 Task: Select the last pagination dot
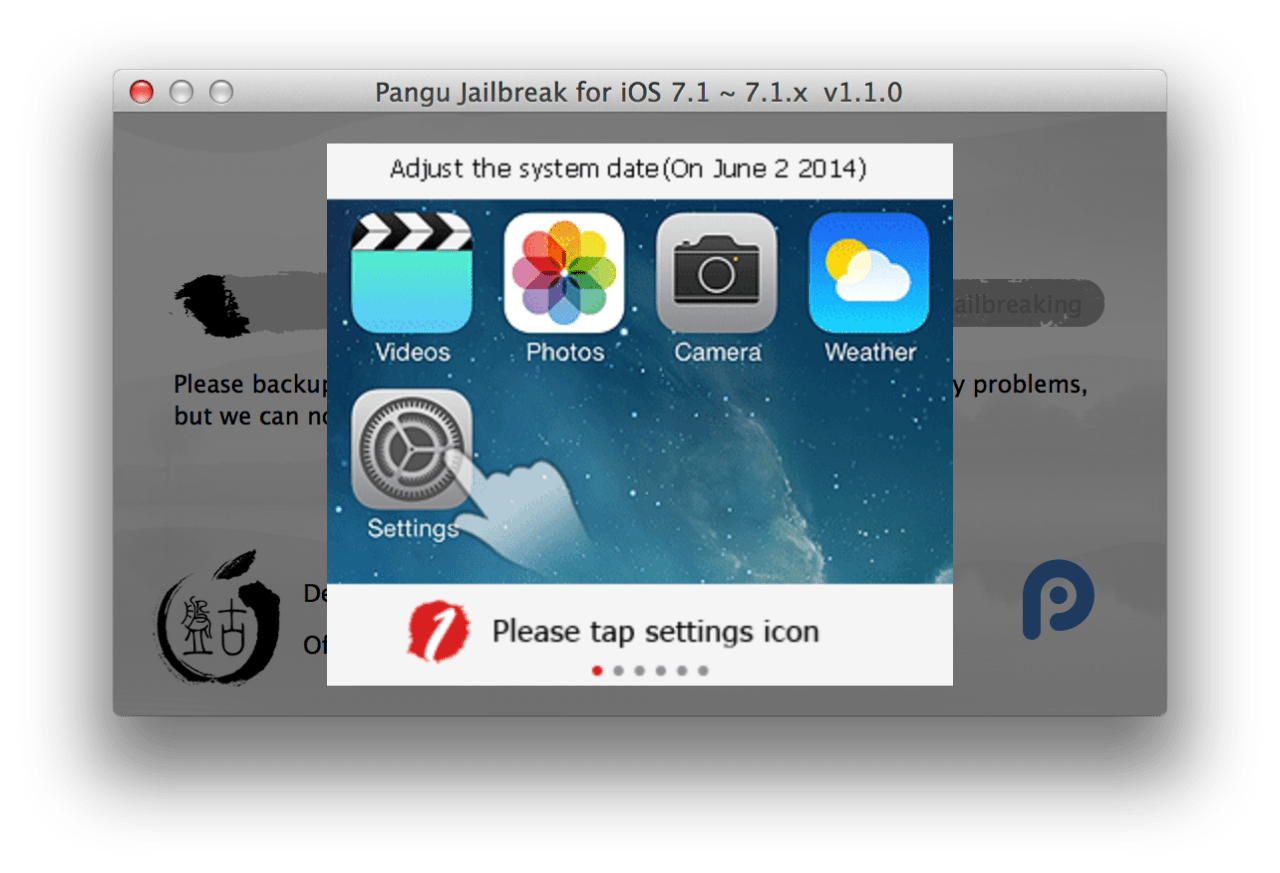click(703, 671)
